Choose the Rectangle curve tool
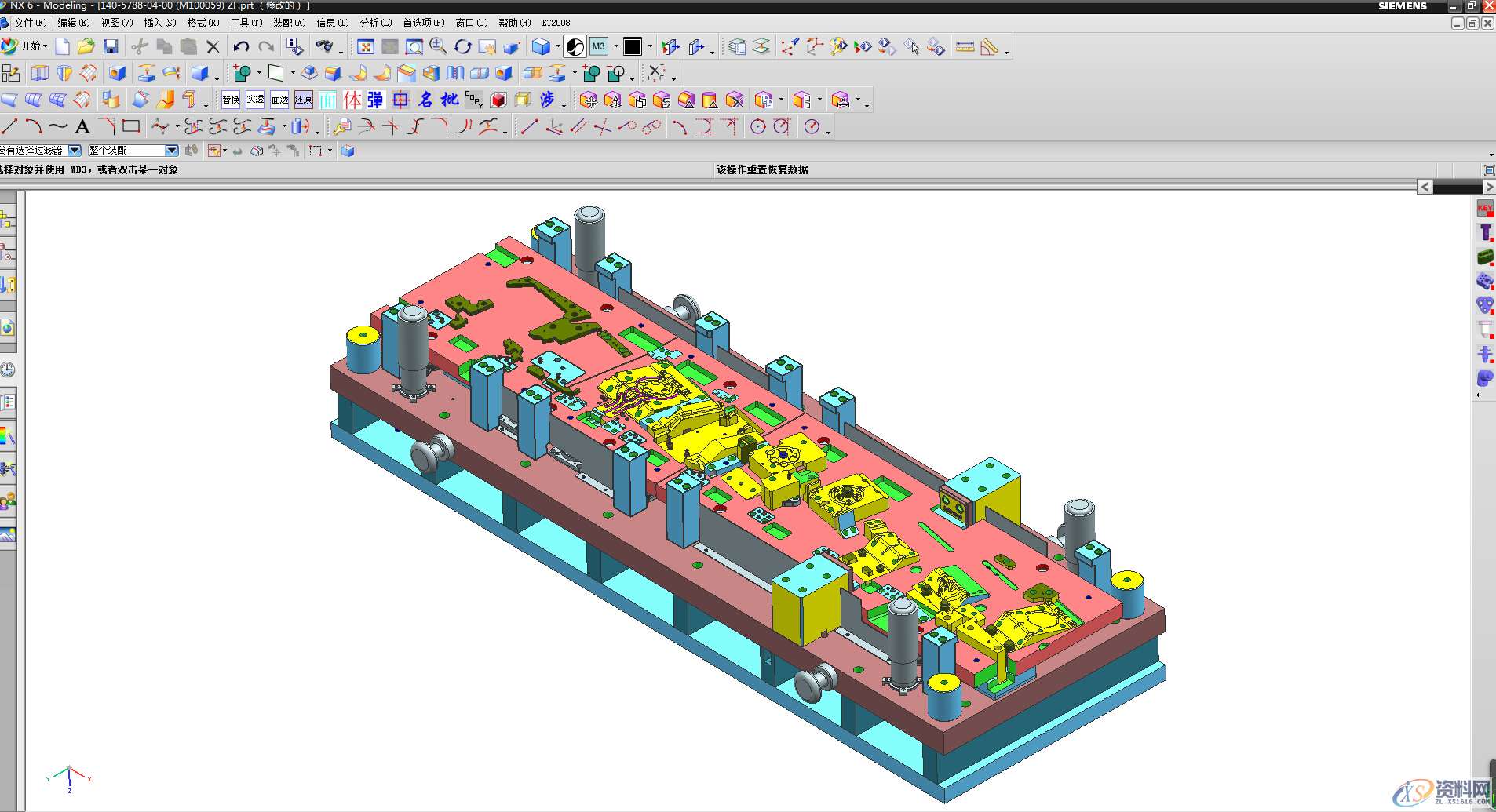1496x812 pixels. pyautogui.click(x=131, y=126)
